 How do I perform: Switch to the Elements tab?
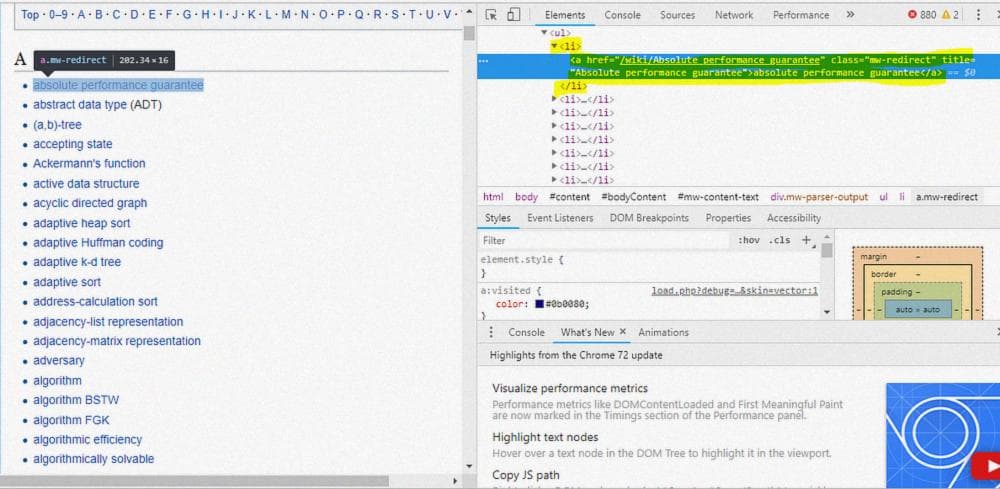coord(564,15)
